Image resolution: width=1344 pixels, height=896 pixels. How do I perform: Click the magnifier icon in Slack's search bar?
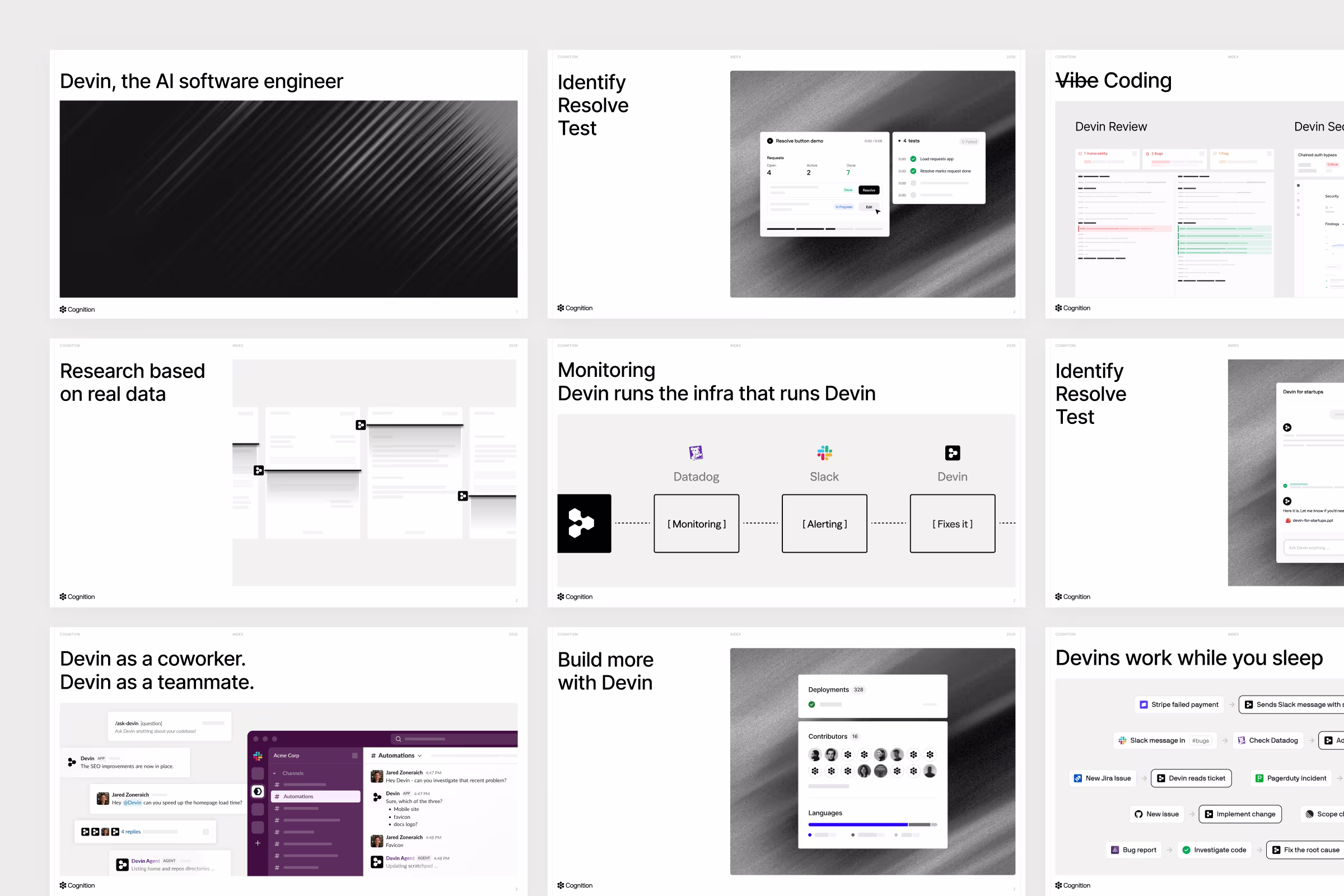[398, 739]
